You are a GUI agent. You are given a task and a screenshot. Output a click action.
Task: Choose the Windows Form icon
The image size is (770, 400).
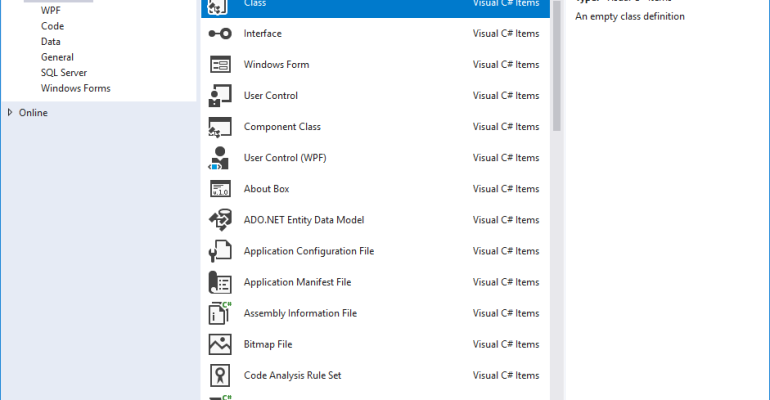[x=220, y=64]
